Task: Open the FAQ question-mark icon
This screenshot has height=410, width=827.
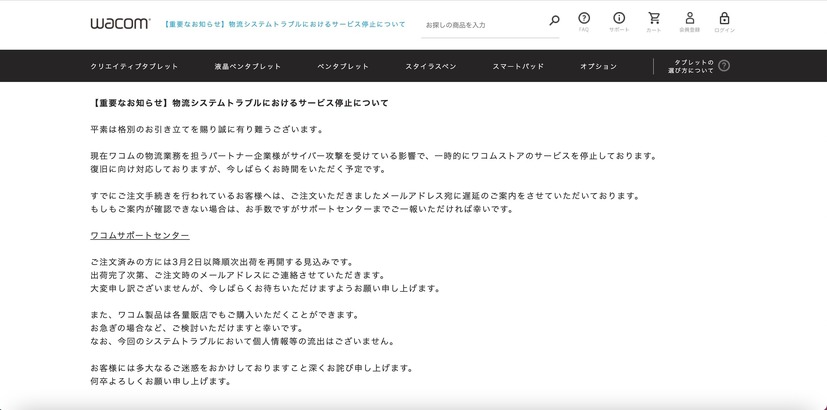Action: [x=584, y=18]
